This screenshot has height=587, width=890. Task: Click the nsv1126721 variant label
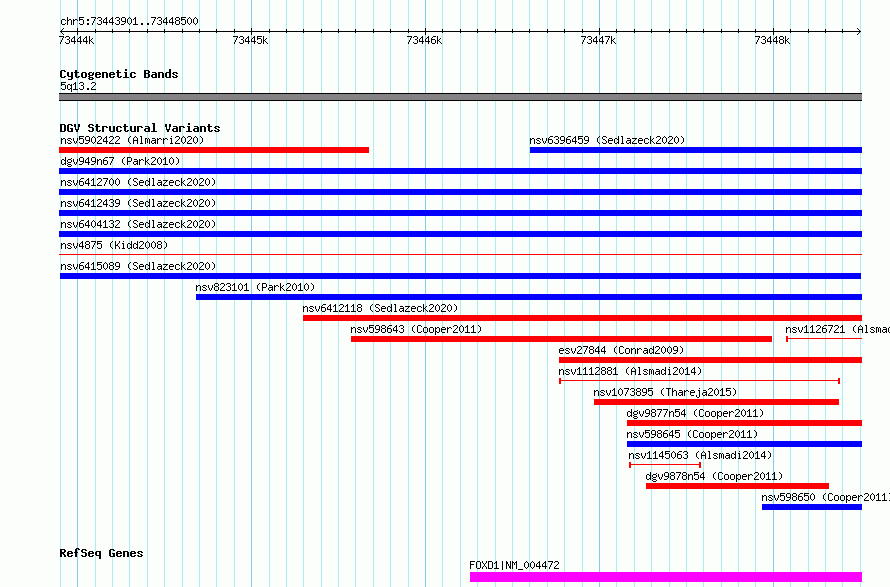click(x=837, y=329)
